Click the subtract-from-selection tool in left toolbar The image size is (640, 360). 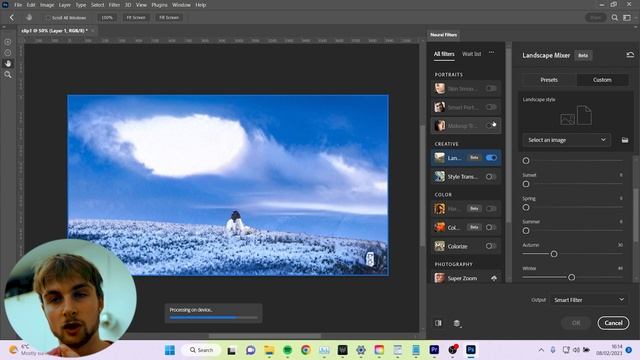[x=8, y=53]
